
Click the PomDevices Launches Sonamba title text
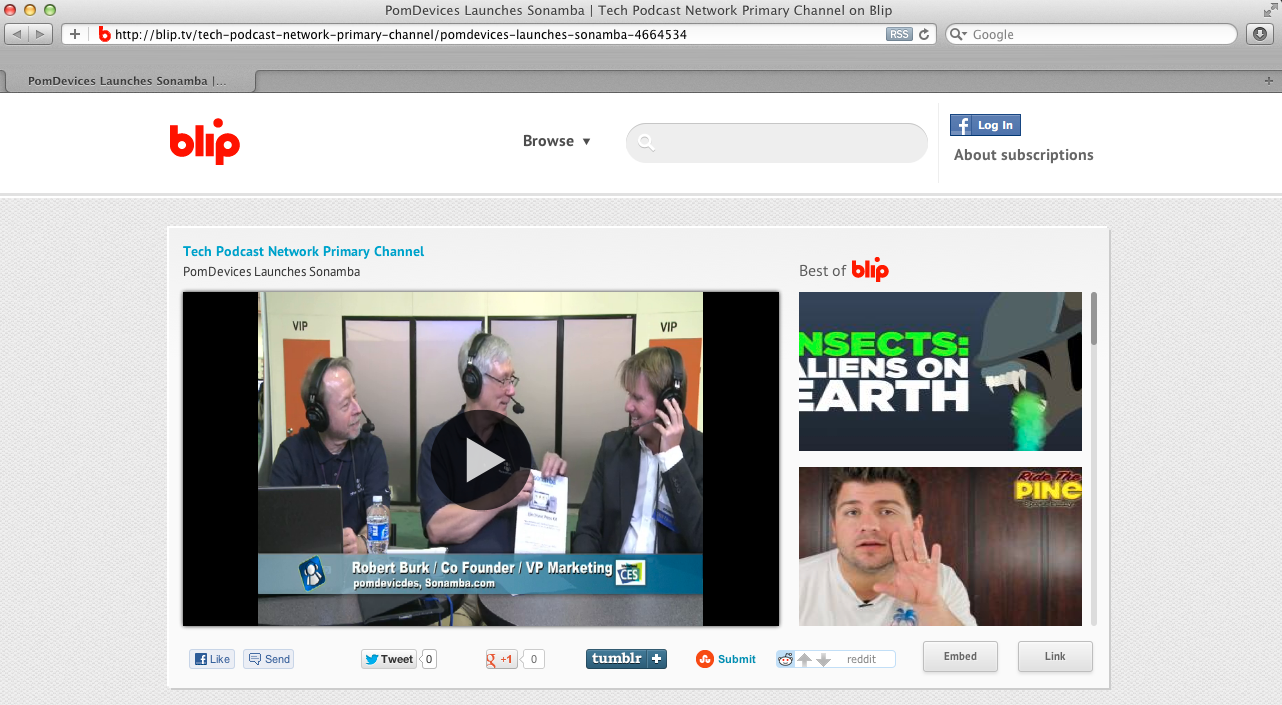tap(271, 272)
